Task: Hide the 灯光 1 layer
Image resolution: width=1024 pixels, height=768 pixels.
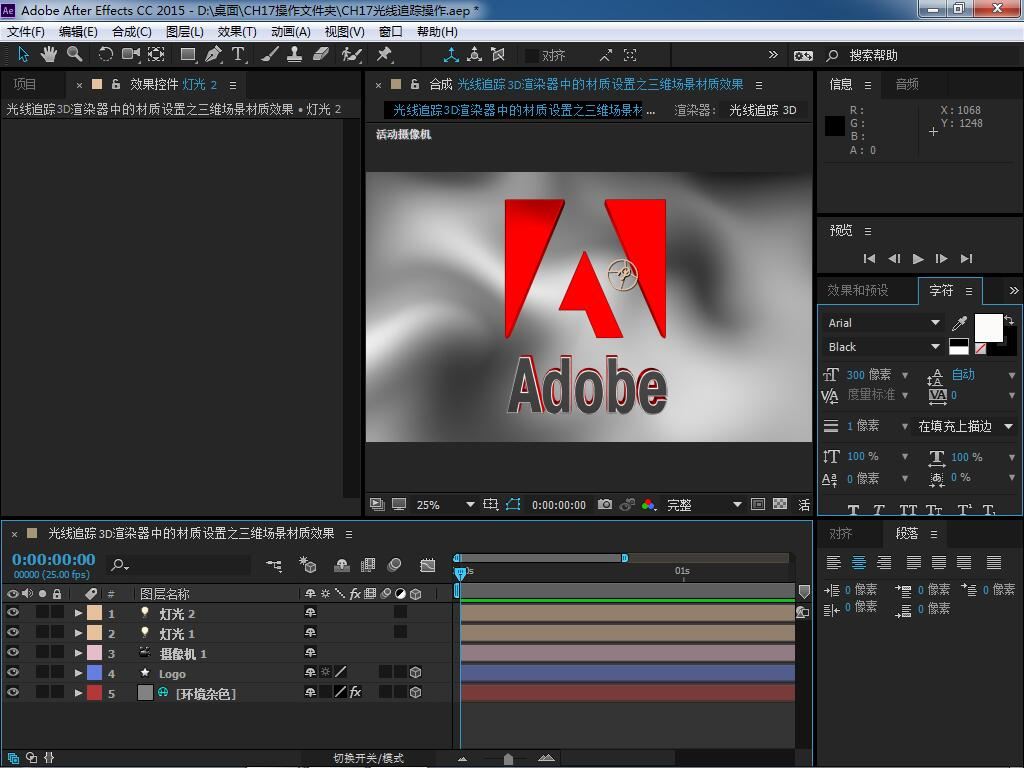Action: [x=12, y=632]
